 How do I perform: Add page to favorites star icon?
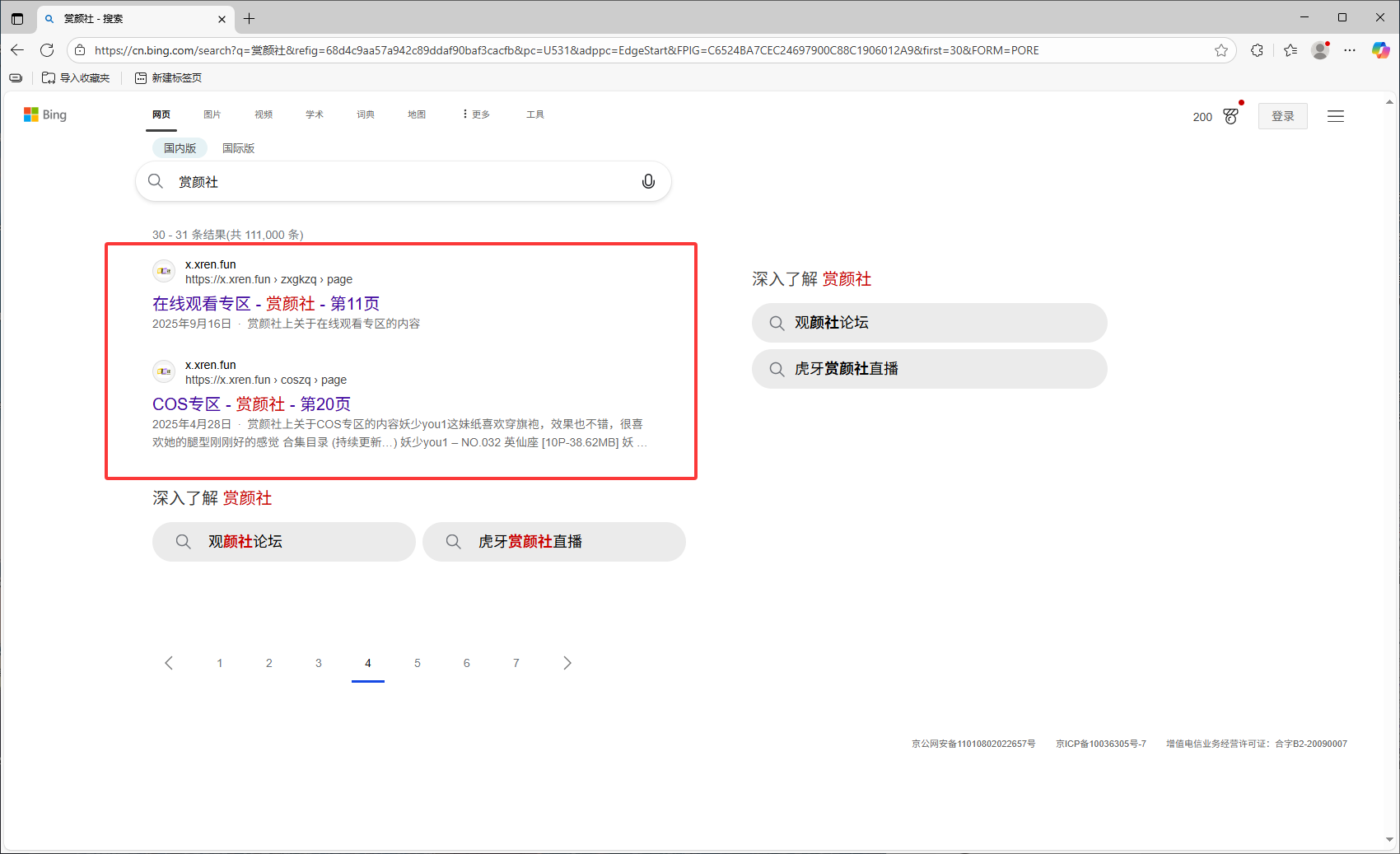[x=1220, y=50]
